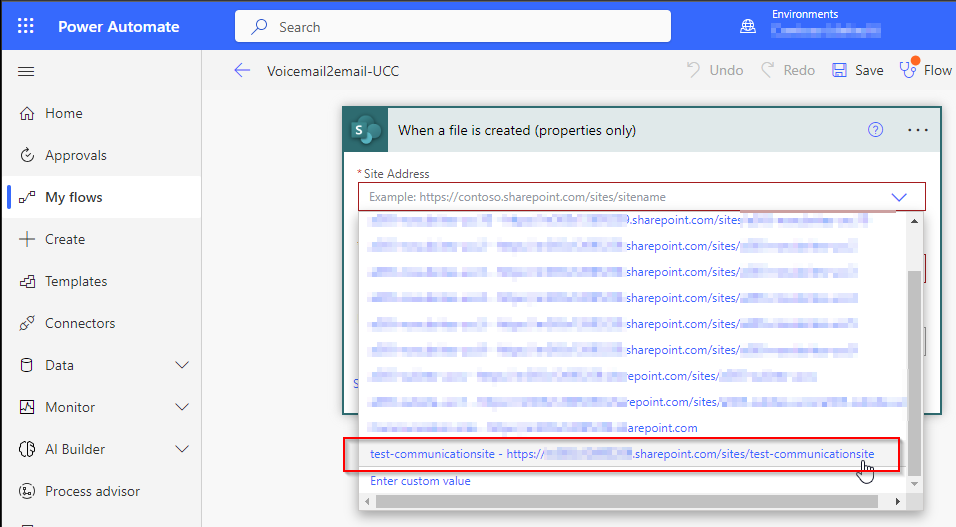Screen dimensions: 956x527
Task: Click the Monitor chart icon
Action: click(x=27, y=407)
